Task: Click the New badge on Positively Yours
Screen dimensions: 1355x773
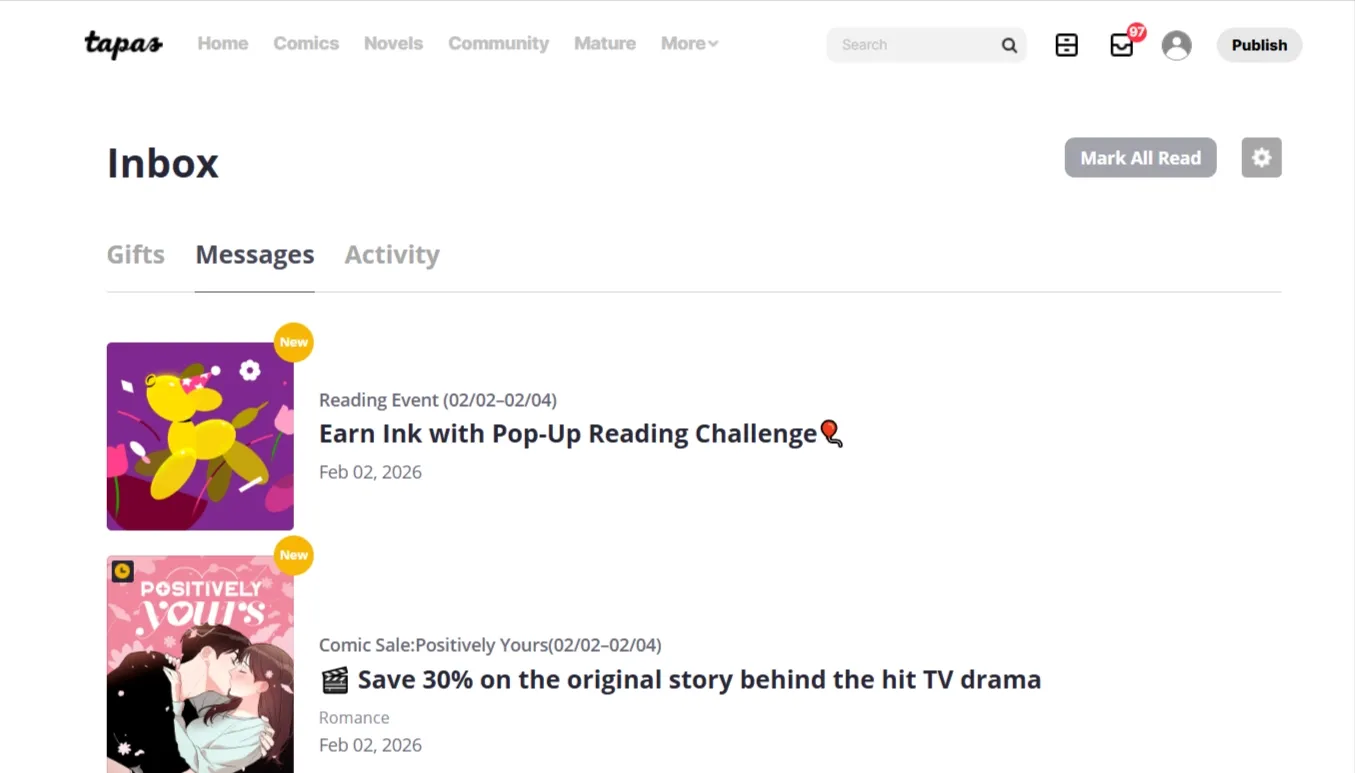Action: point(294,555)
